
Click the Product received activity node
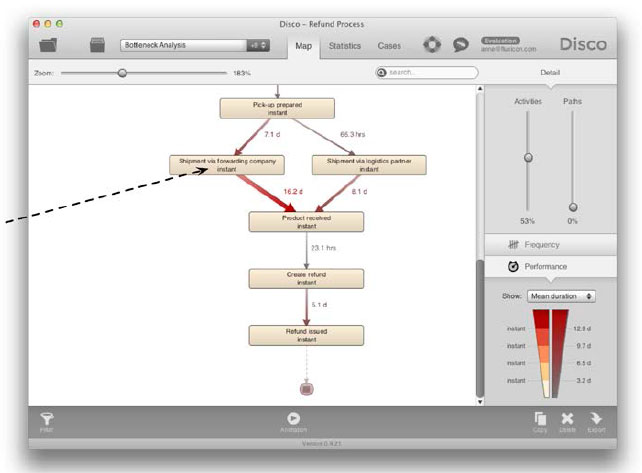306,221
